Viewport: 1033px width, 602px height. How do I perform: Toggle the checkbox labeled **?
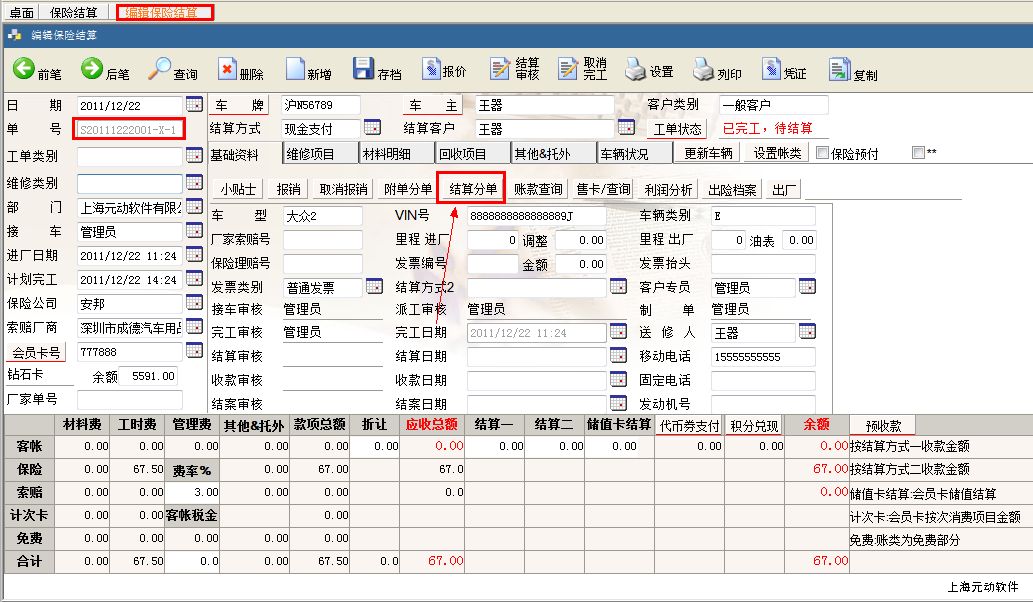pos(918,153)
